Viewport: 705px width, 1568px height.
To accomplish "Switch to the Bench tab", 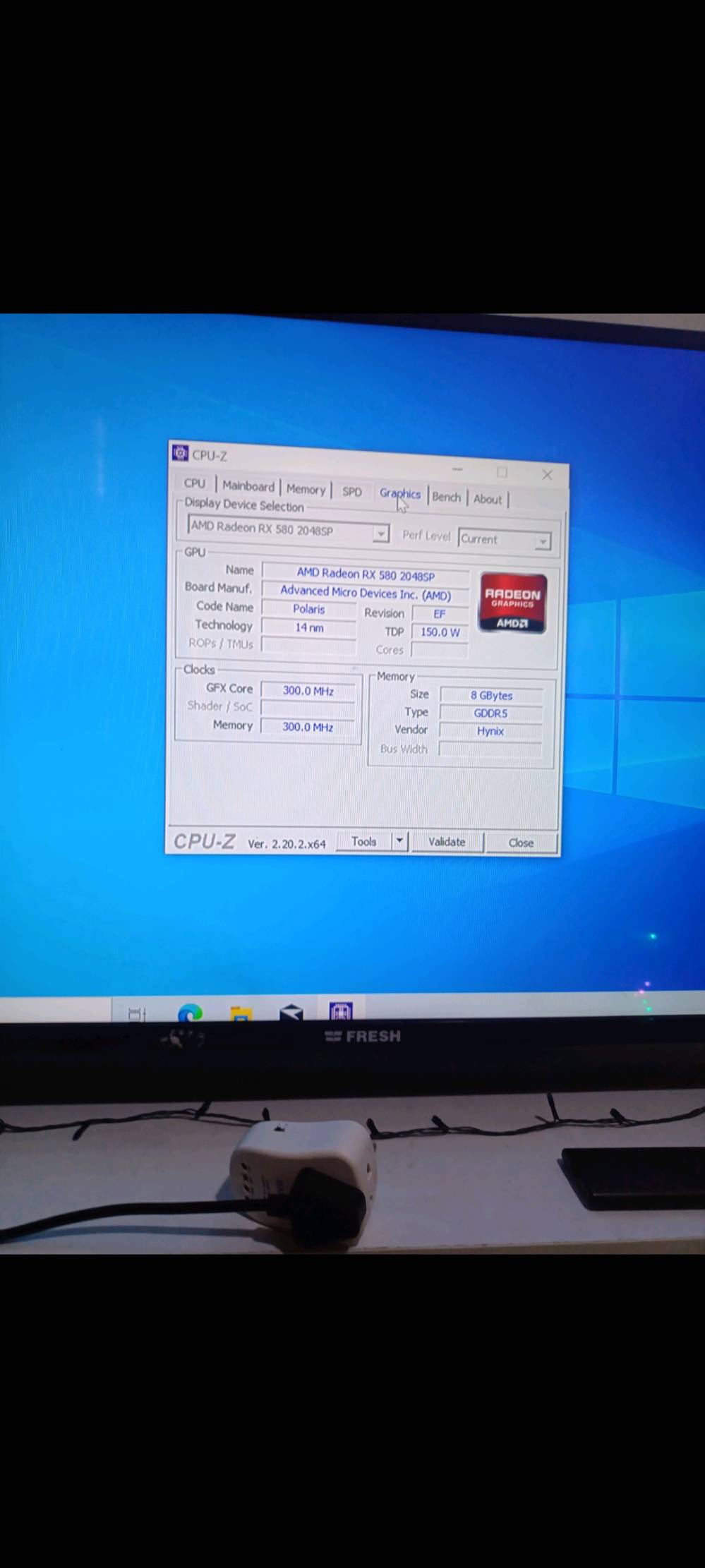I will point(447,497).
